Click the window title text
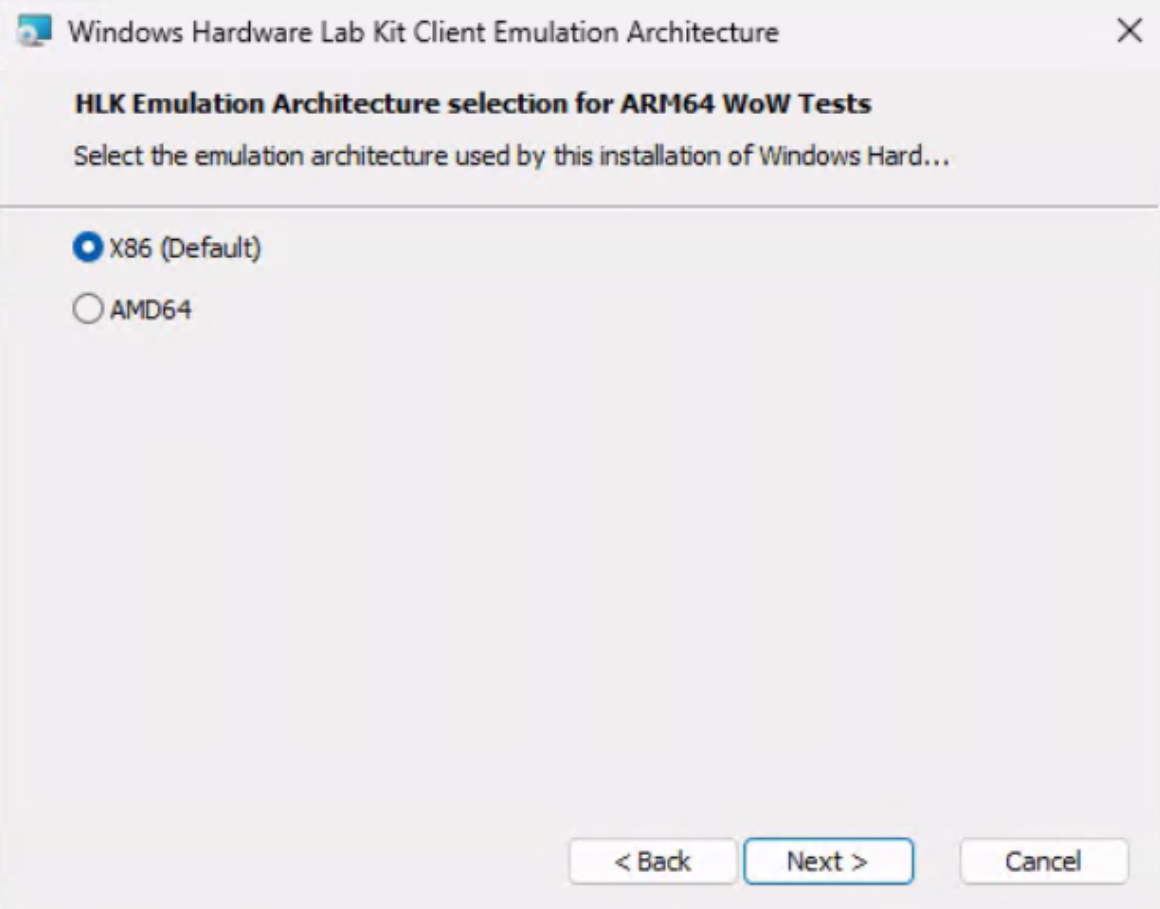 424,33
